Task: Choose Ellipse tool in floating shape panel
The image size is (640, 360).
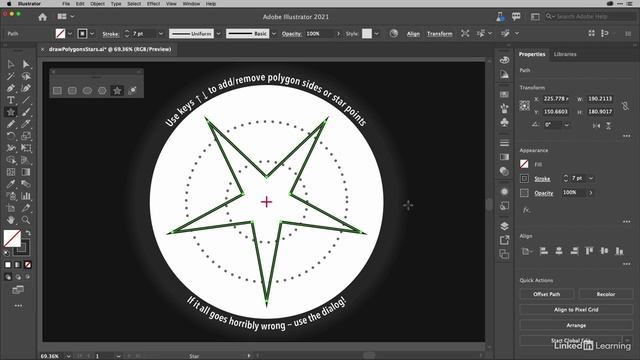Action: 87,91
